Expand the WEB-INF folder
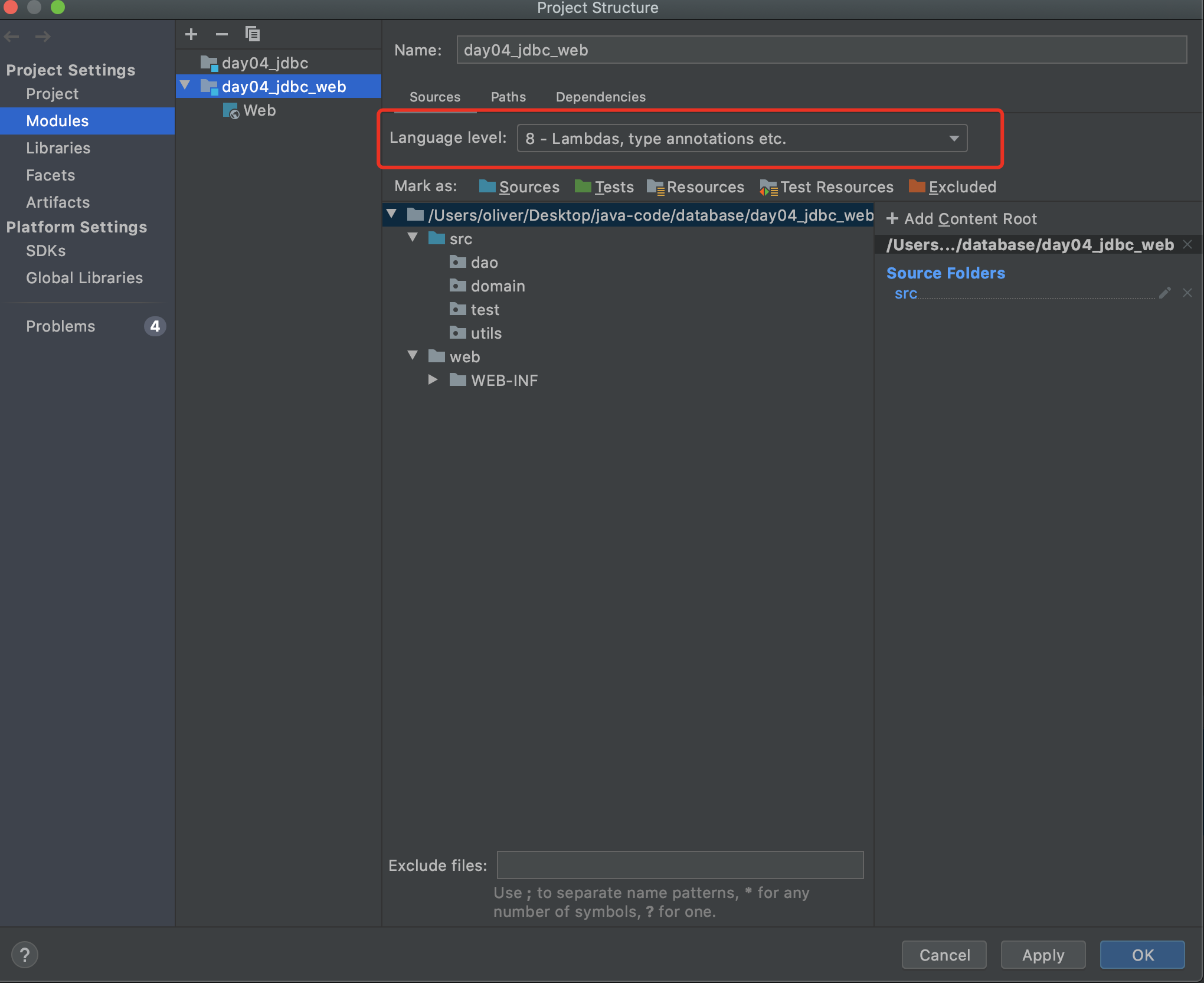This screenshot has height=983, width=1204. 433,379
